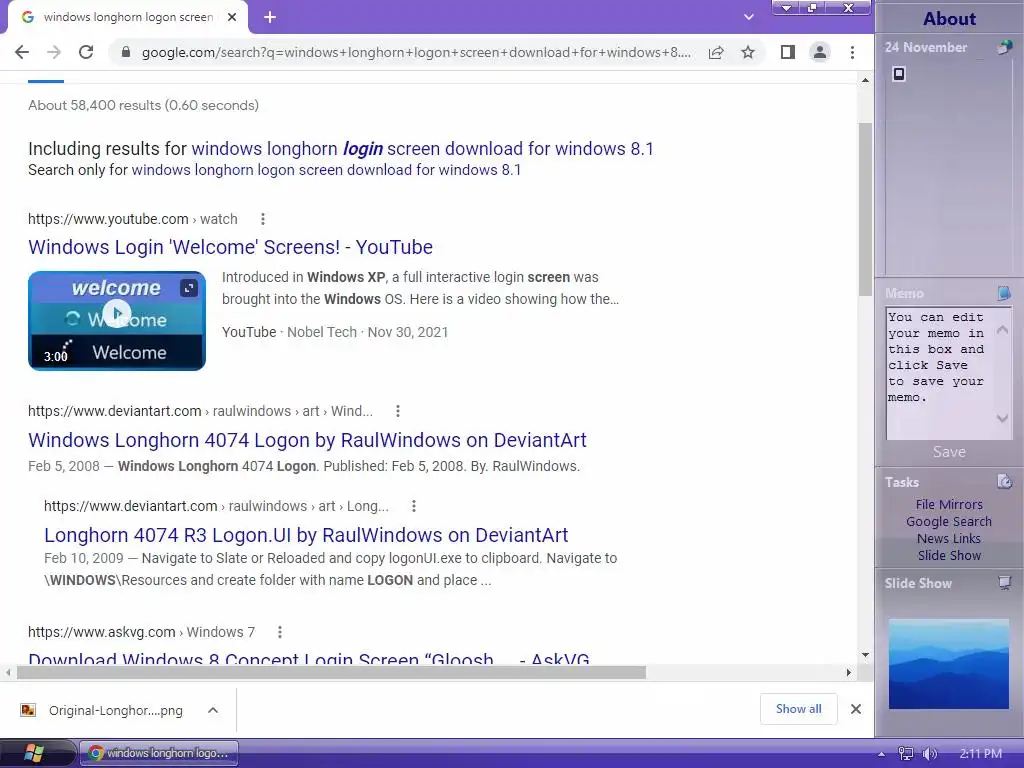Close the downloads bar

point(856,709)
